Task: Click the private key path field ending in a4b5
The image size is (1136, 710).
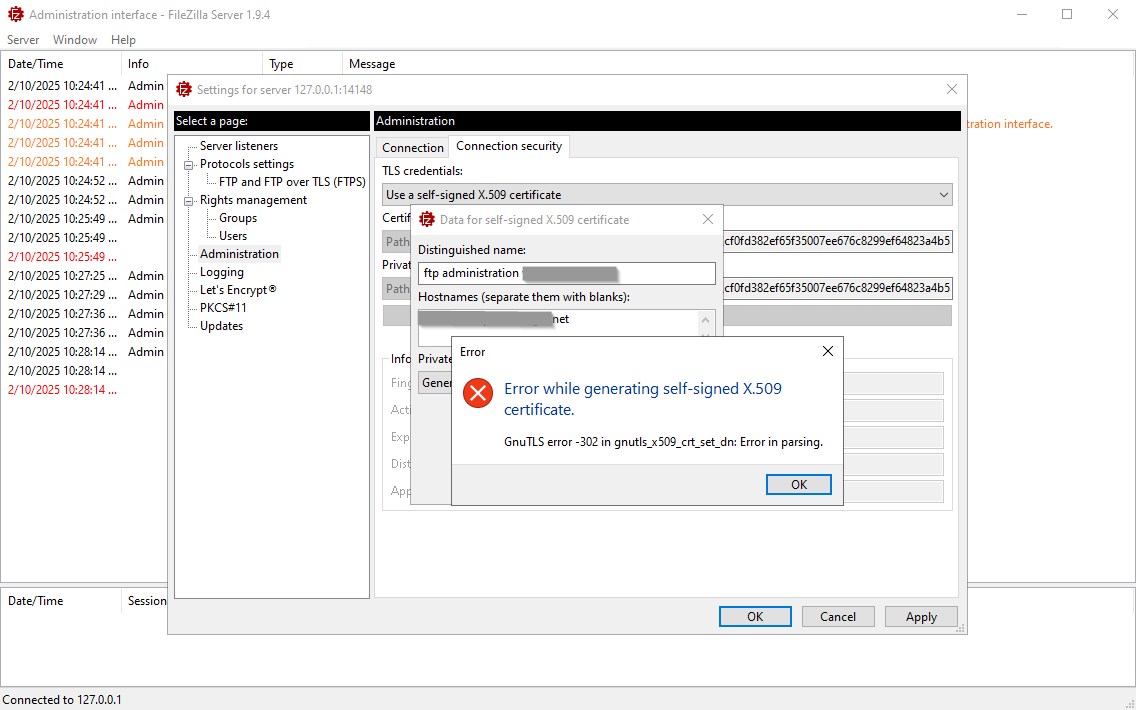Action: [x=837, y=288]
